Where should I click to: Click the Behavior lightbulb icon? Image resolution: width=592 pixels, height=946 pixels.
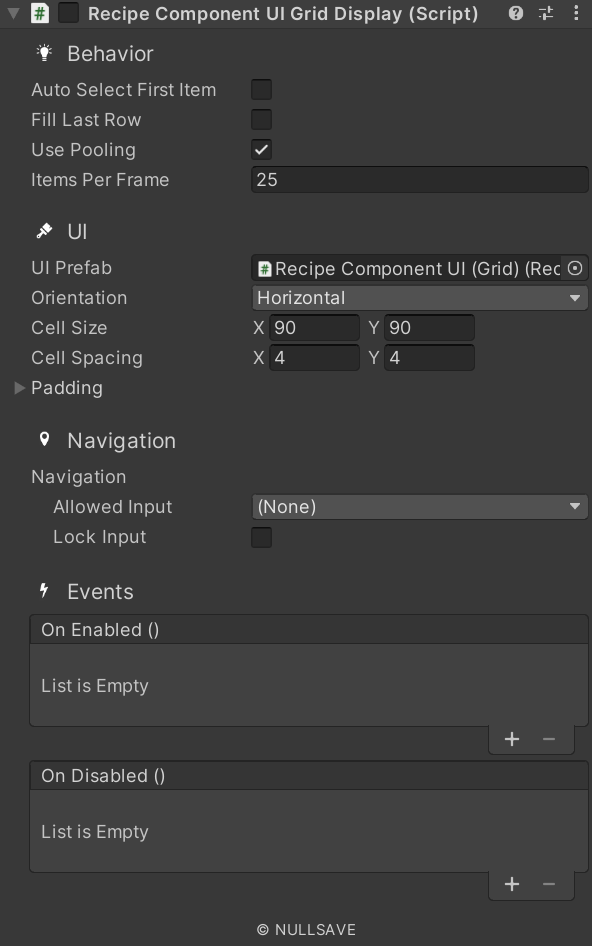(x=44, y=53)
